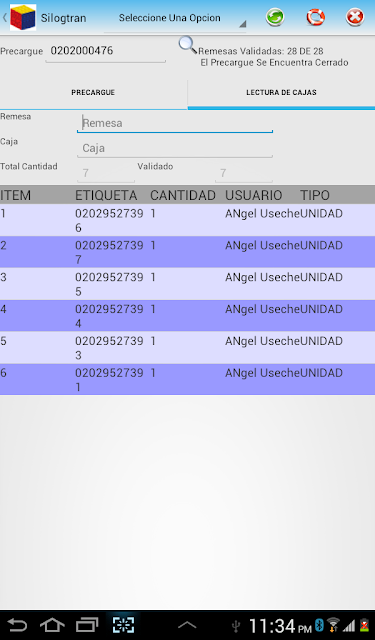Tap the Silogtran cube logo
375x640 pixels.
point(23,18)
